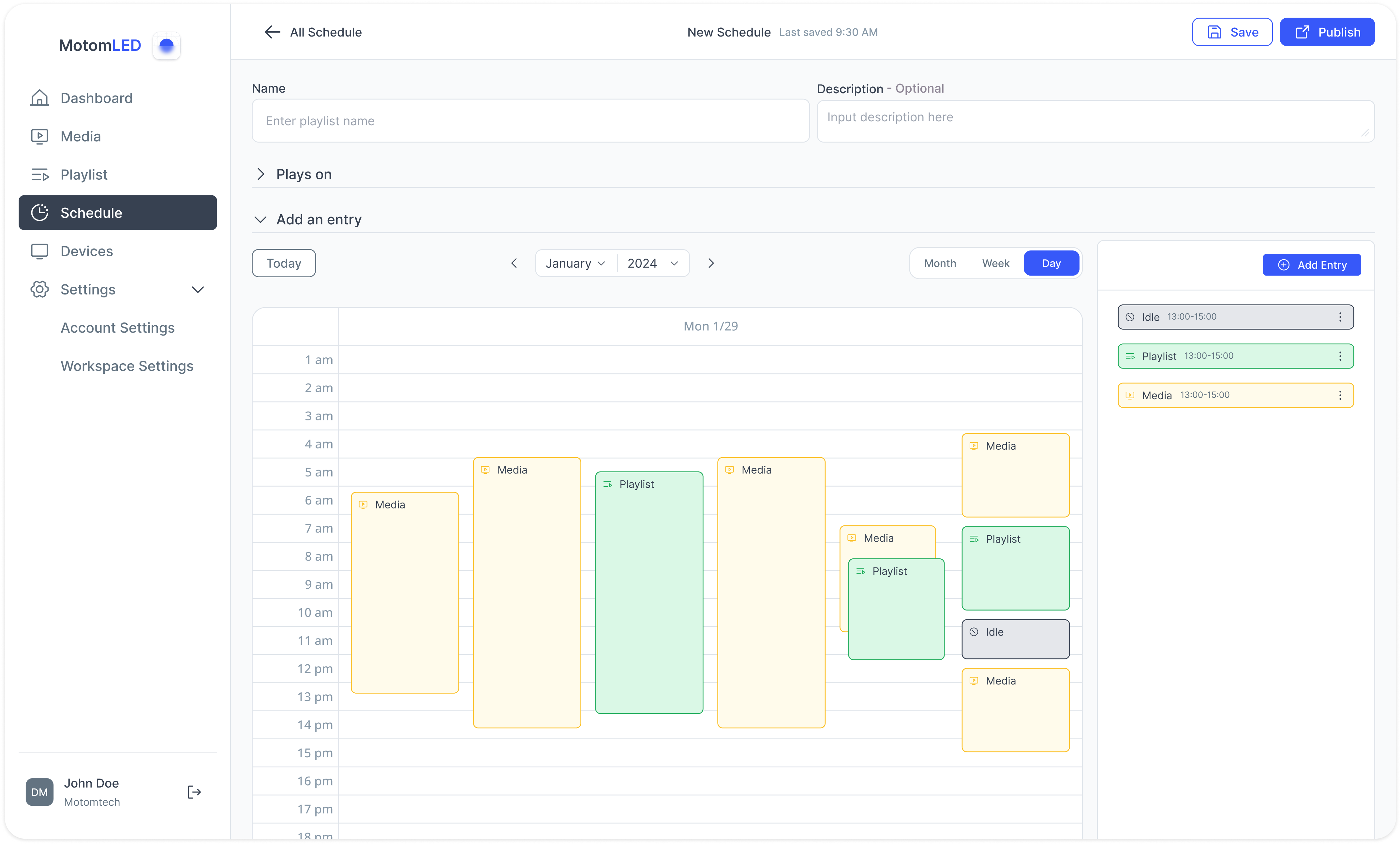This screenshot has height=844, width=1400.
Task: Click the MotomLED logo orb icon
Action: [167, 45]
